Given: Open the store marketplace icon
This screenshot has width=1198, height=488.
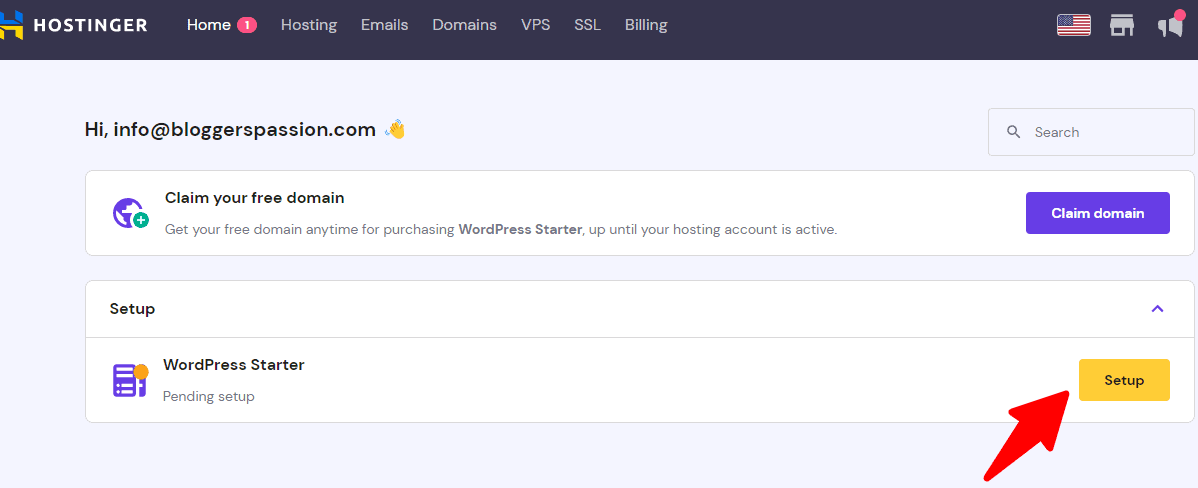Looking at the screenshot, I should (1122, 25).
